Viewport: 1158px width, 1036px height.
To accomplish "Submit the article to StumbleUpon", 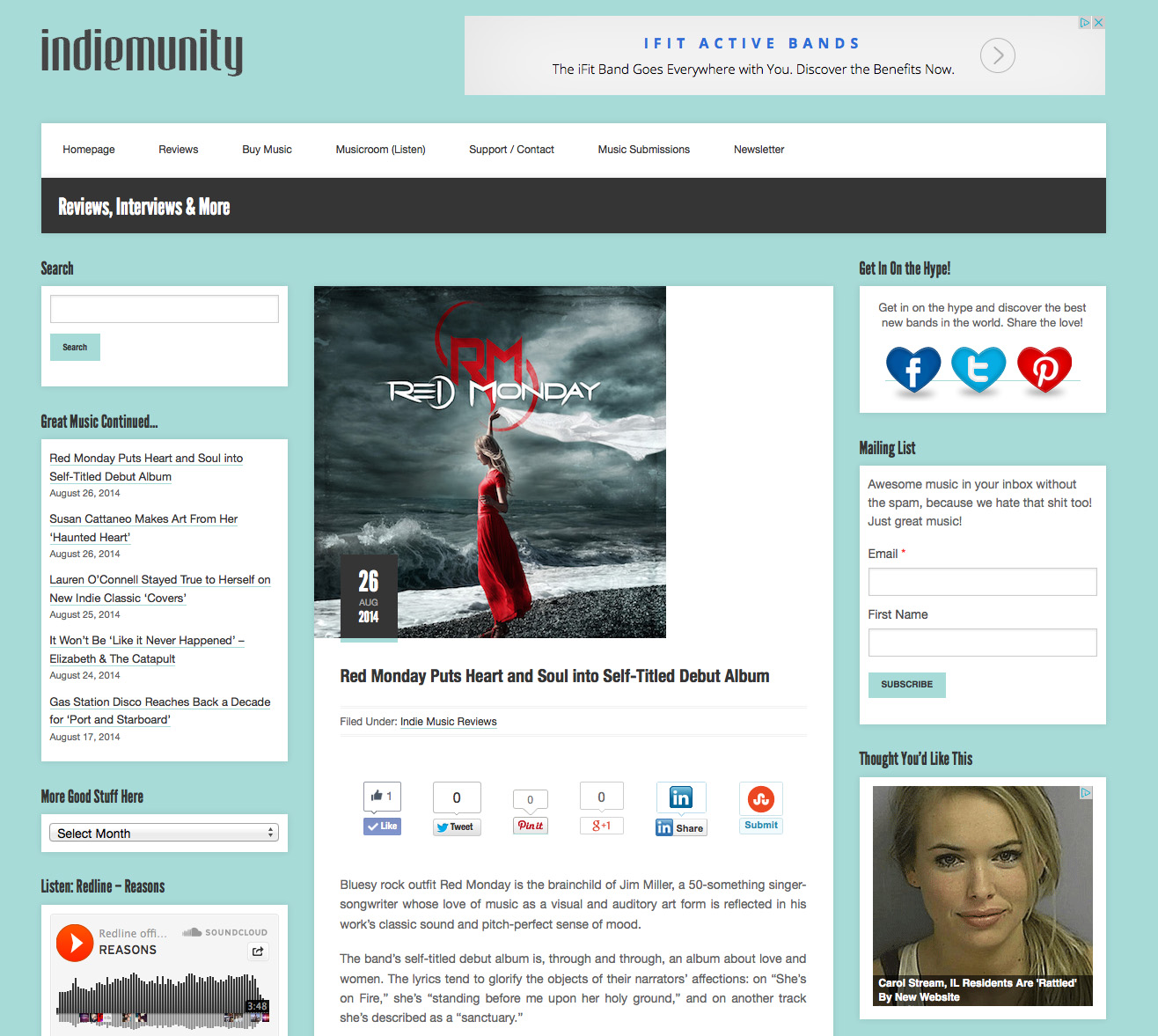I will 761,825.
